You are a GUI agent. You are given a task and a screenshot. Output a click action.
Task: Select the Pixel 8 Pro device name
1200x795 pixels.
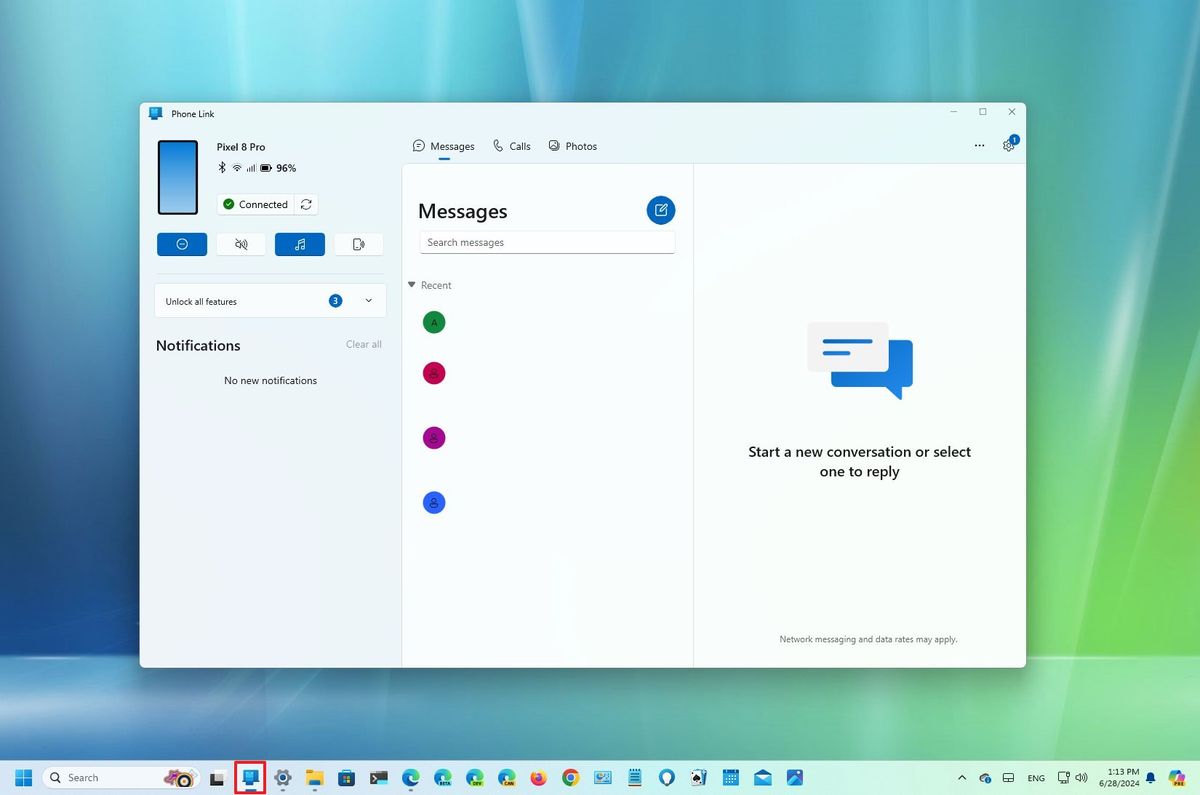coord(241,146)
